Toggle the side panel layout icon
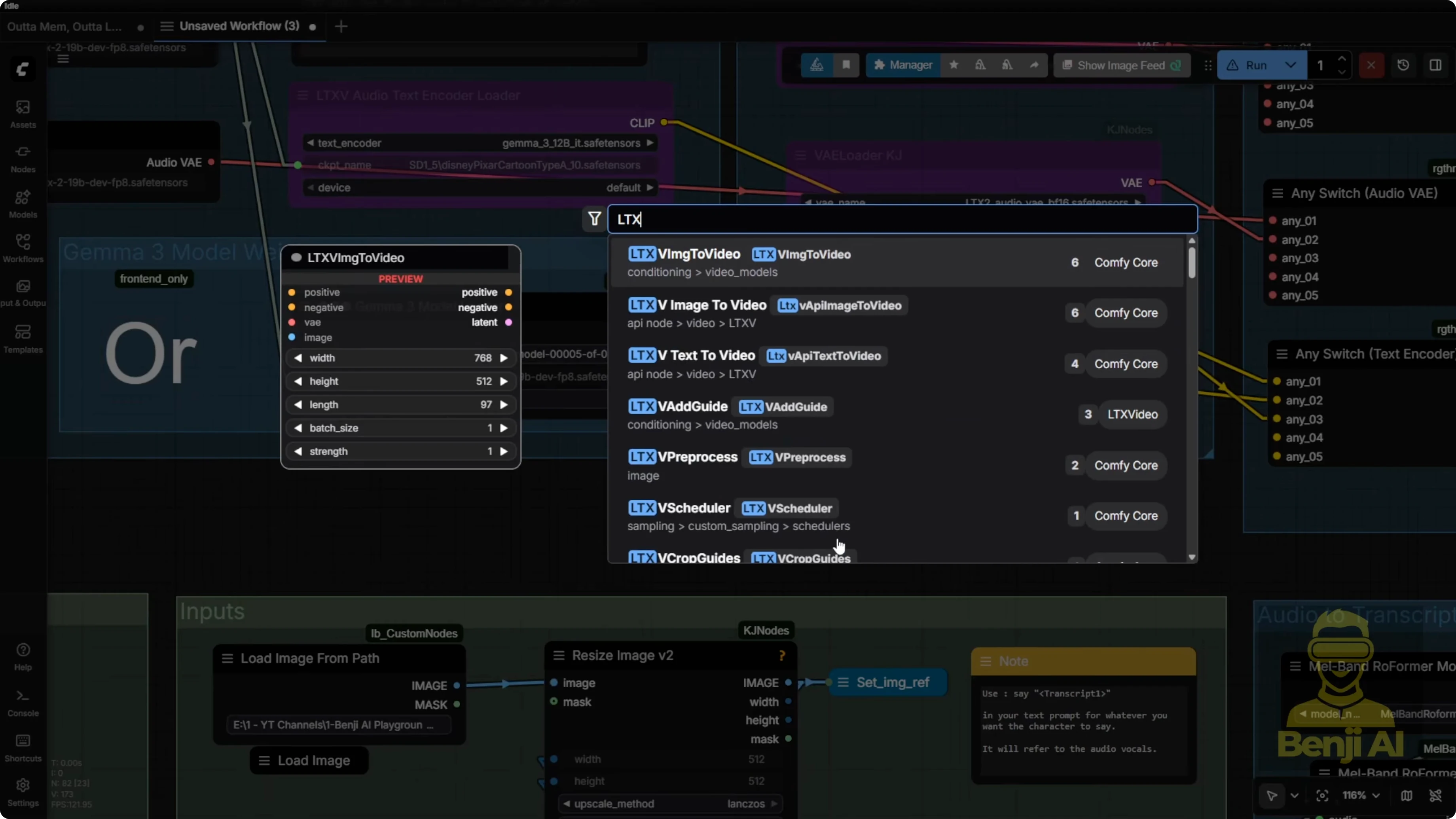This screenshot has width=1456, height=819. (x=1435, y=65)
